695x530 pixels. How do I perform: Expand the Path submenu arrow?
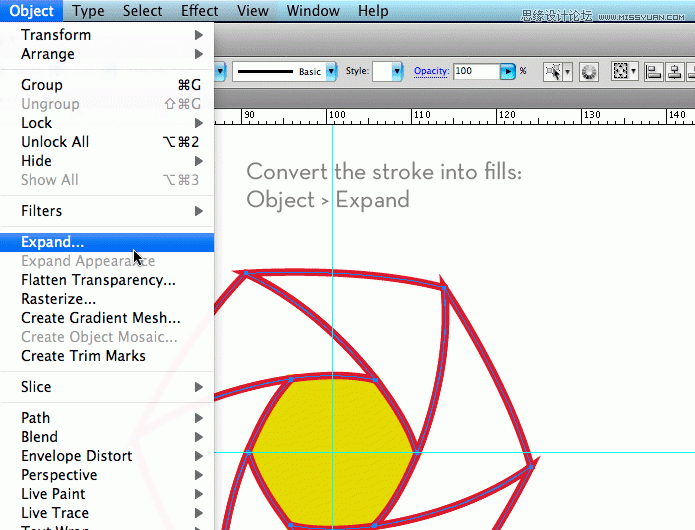click(x=199, y=418)
